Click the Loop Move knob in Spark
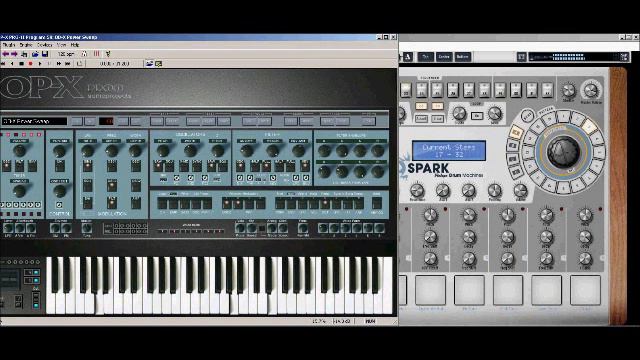This screenshot has height=360, width=640. [494, 113]
